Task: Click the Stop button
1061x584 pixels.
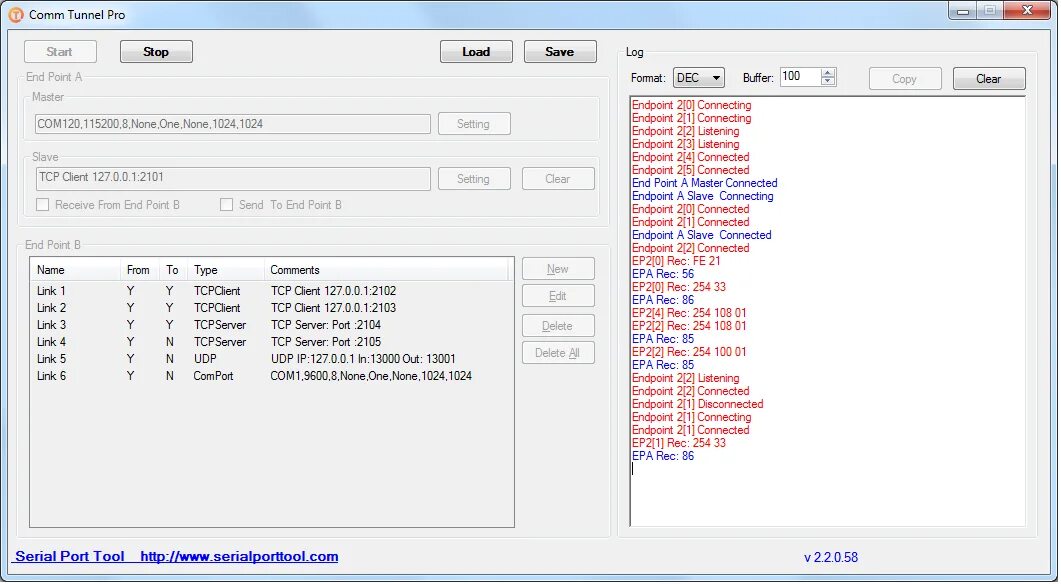Action: point(156,51)
